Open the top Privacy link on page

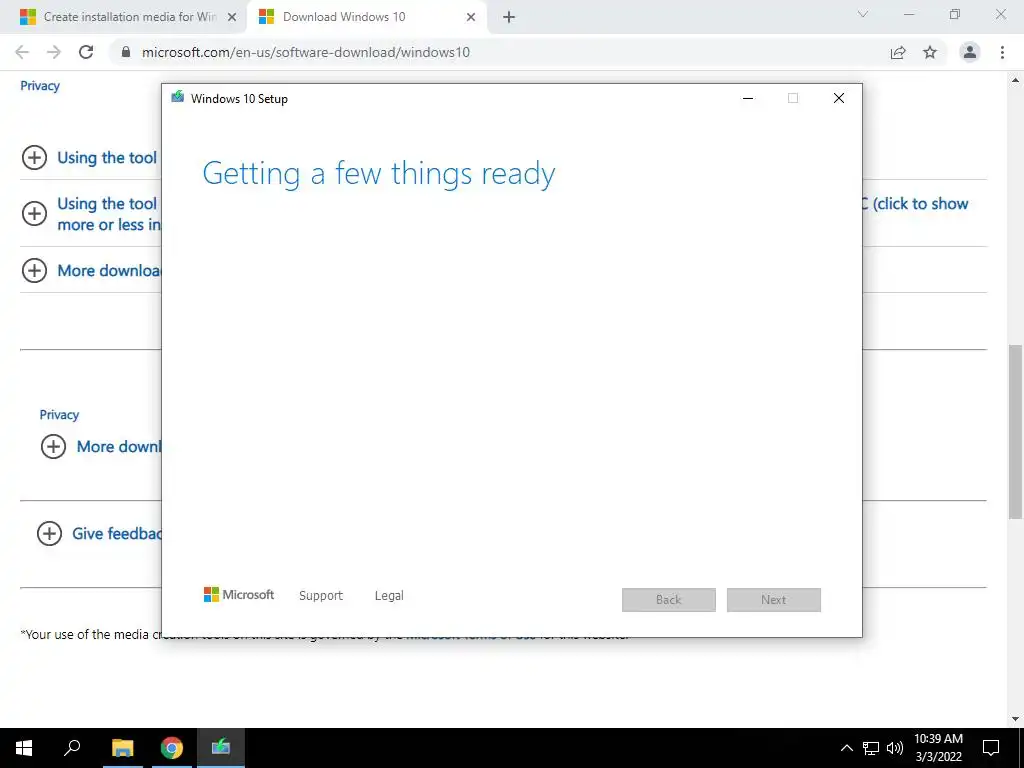pyautogui.click(x=40, y=86)
